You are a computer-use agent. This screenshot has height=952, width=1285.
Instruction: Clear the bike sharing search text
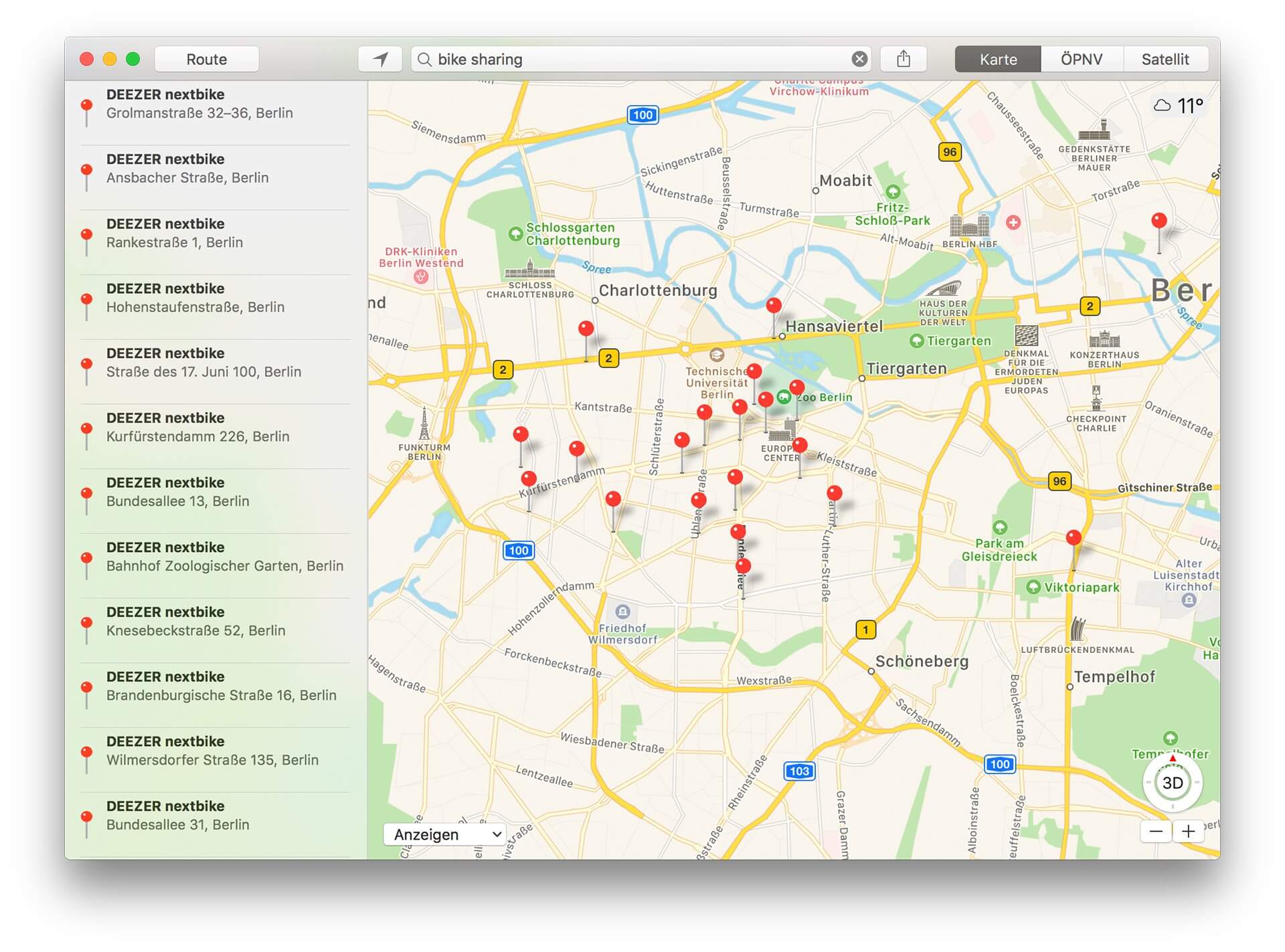click(x=859, y=59)
